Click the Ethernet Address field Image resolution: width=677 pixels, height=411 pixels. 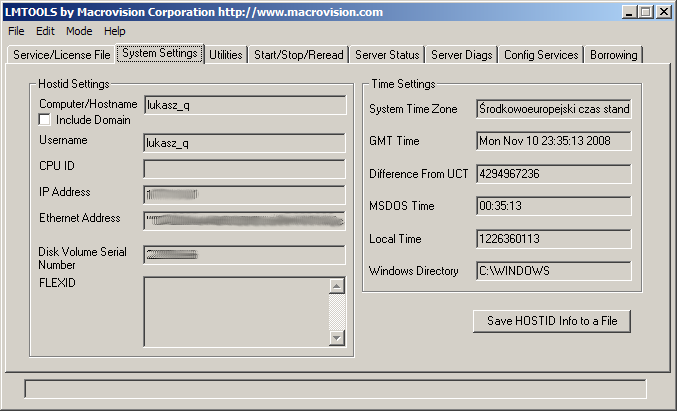tap(244, 221)
